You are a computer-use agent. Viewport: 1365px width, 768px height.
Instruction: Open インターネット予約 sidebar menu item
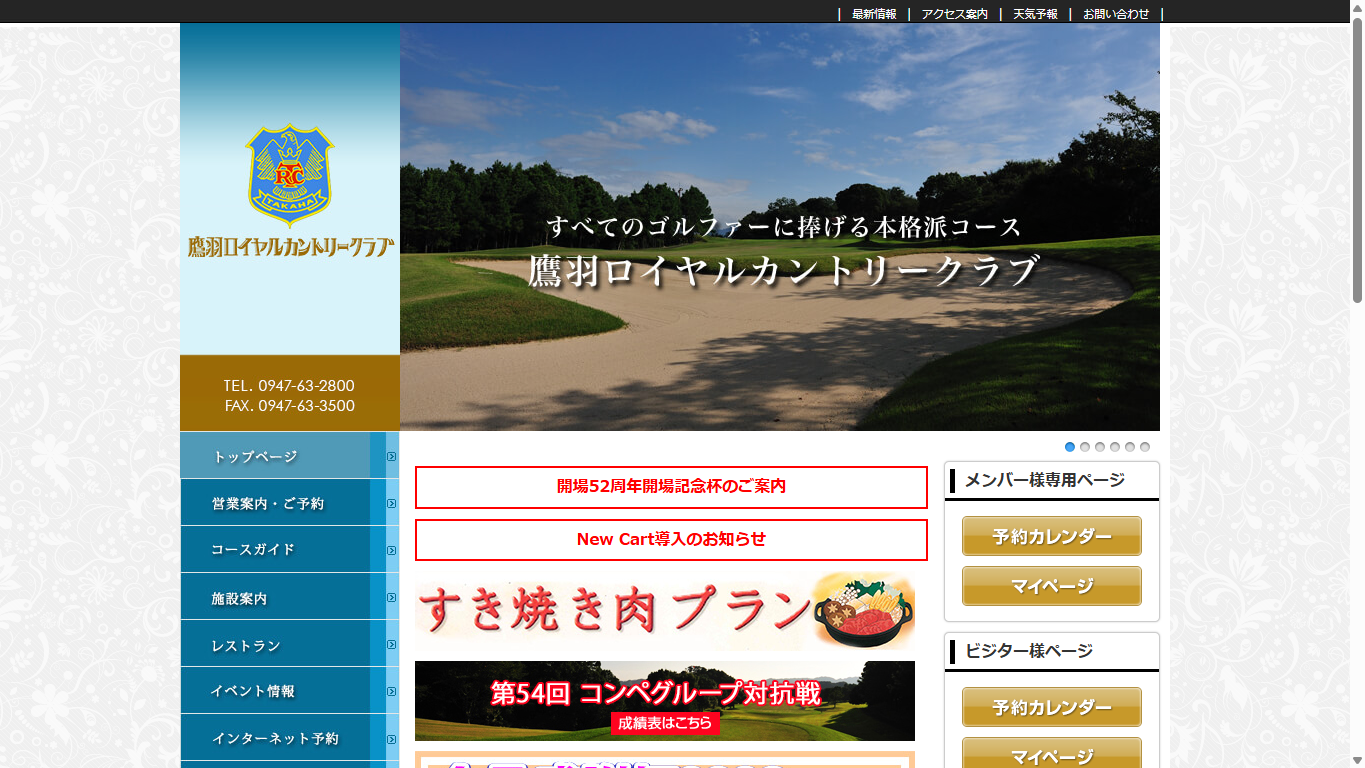coord(290,738)
